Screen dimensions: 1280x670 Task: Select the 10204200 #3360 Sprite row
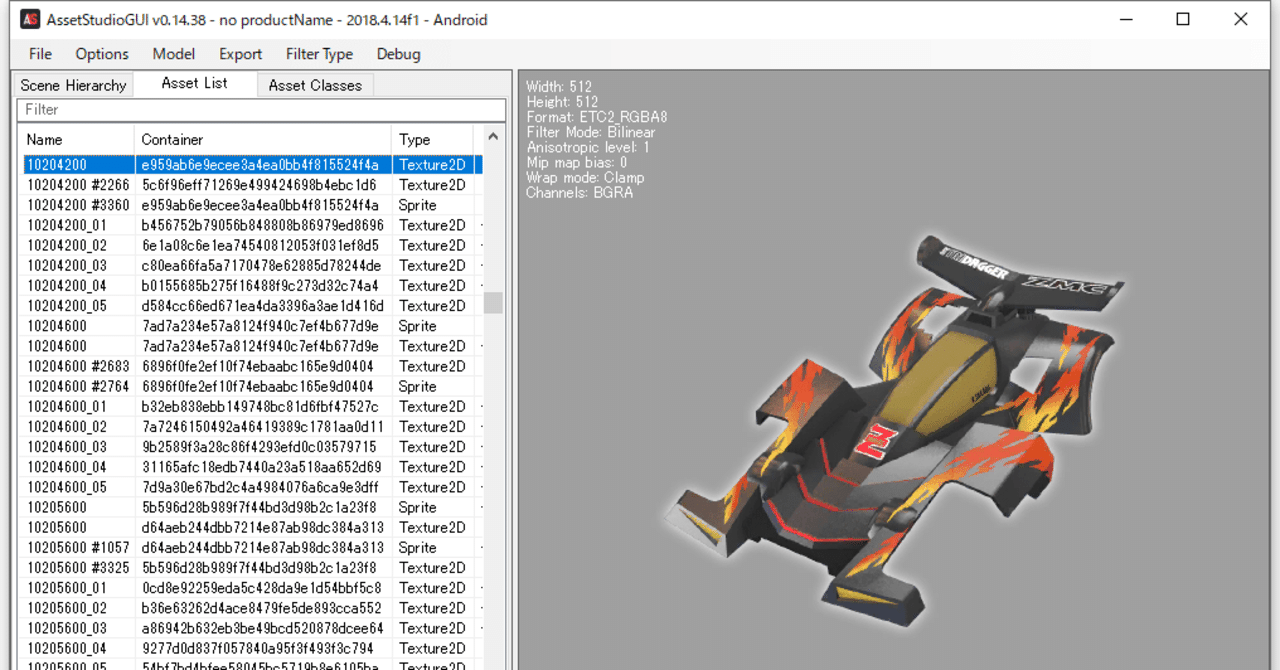[x=252, y=205]
